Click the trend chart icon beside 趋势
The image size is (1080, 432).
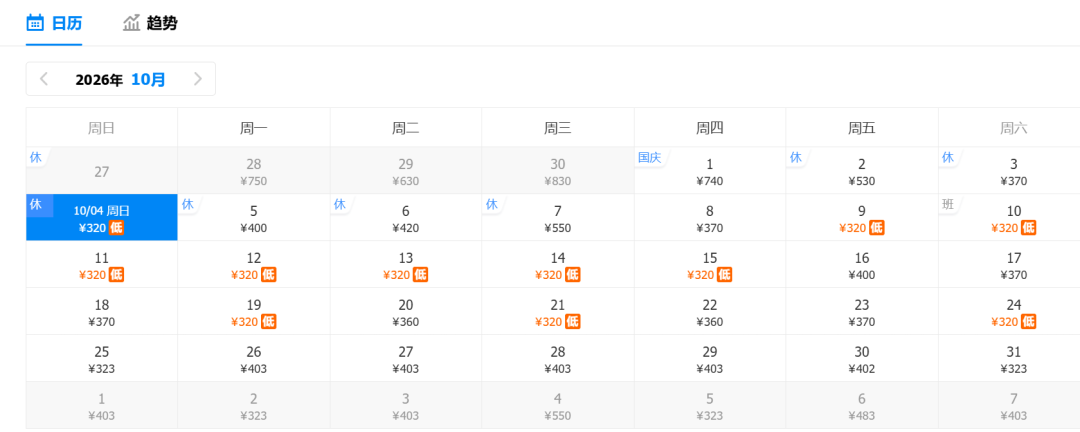click(132, 23)
